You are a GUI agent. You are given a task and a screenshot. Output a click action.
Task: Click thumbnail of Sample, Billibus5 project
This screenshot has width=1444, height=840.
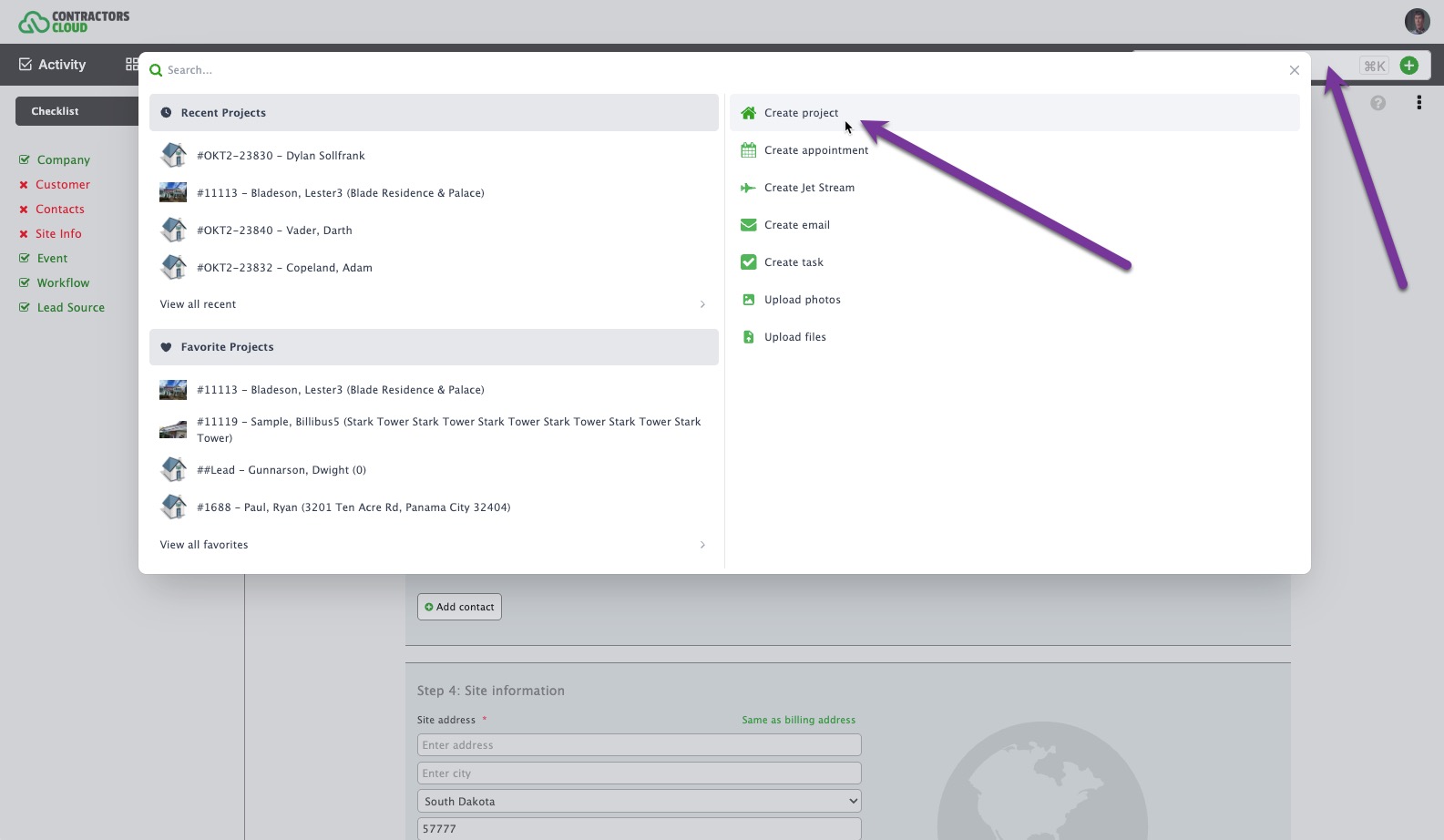point(173,429)
